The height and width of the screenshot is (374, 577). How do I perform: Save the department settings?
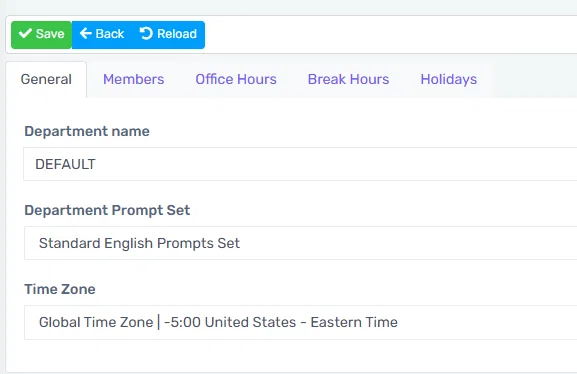point(41,35)
